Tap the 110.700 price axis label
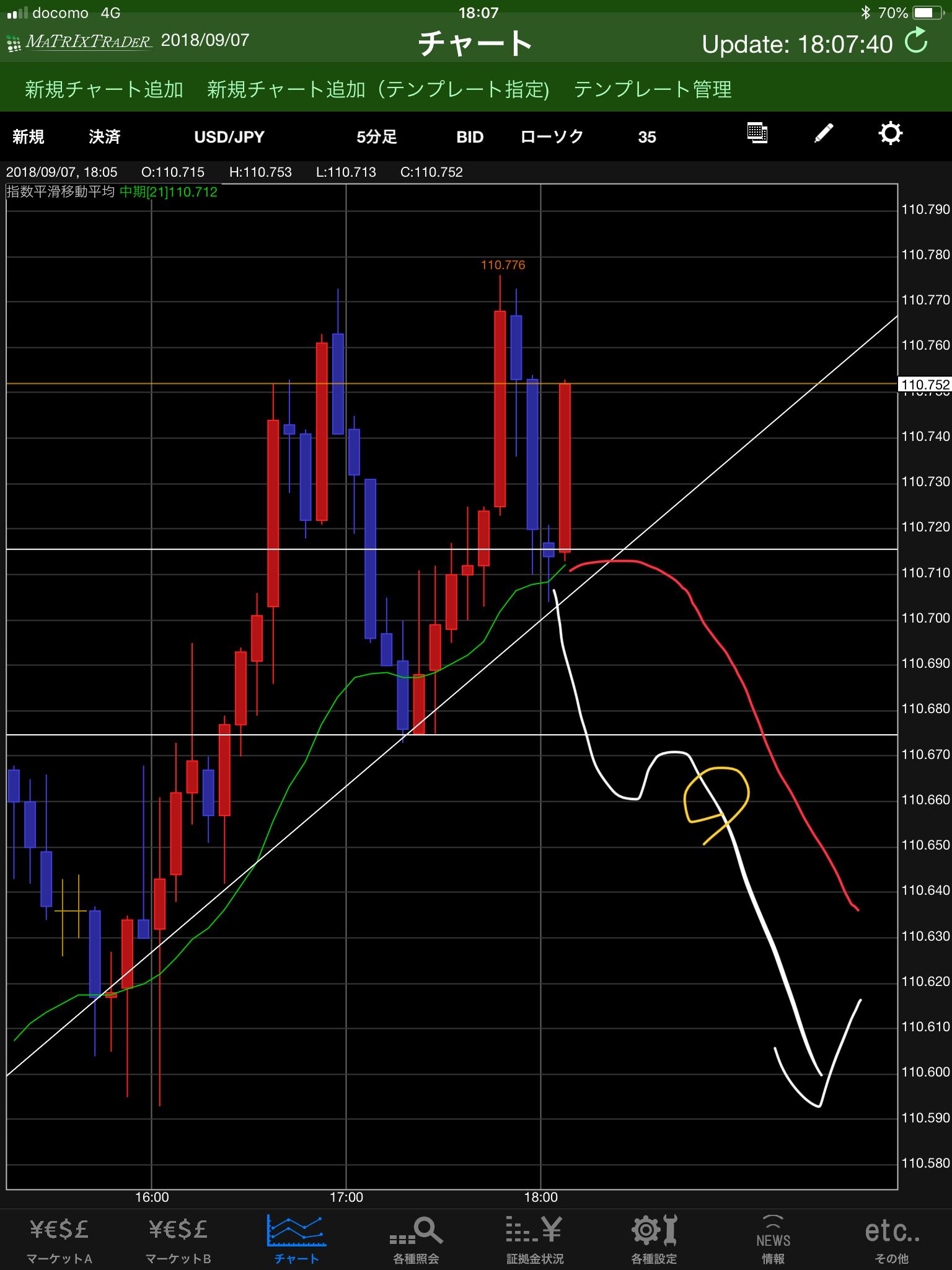Image resolution: width=952 pixels, height=1270 pixels. tap(925, 618)
